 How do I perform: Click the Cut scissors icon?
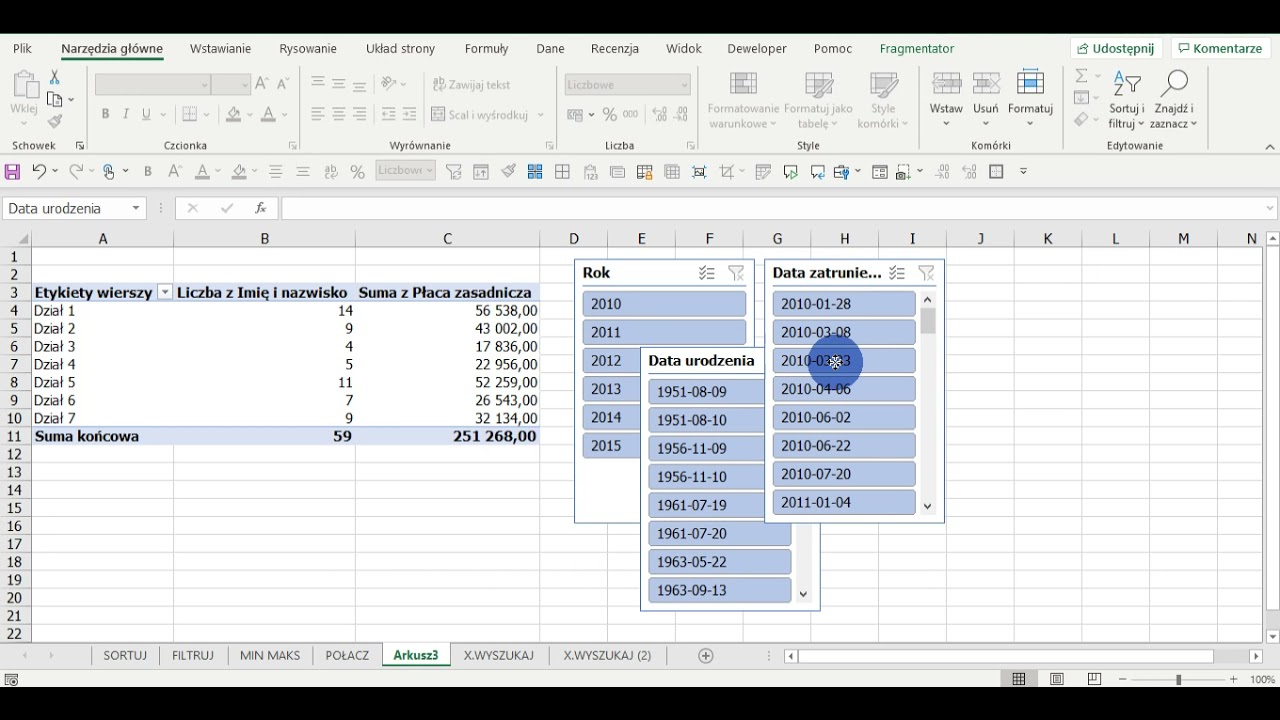(54, 77)
